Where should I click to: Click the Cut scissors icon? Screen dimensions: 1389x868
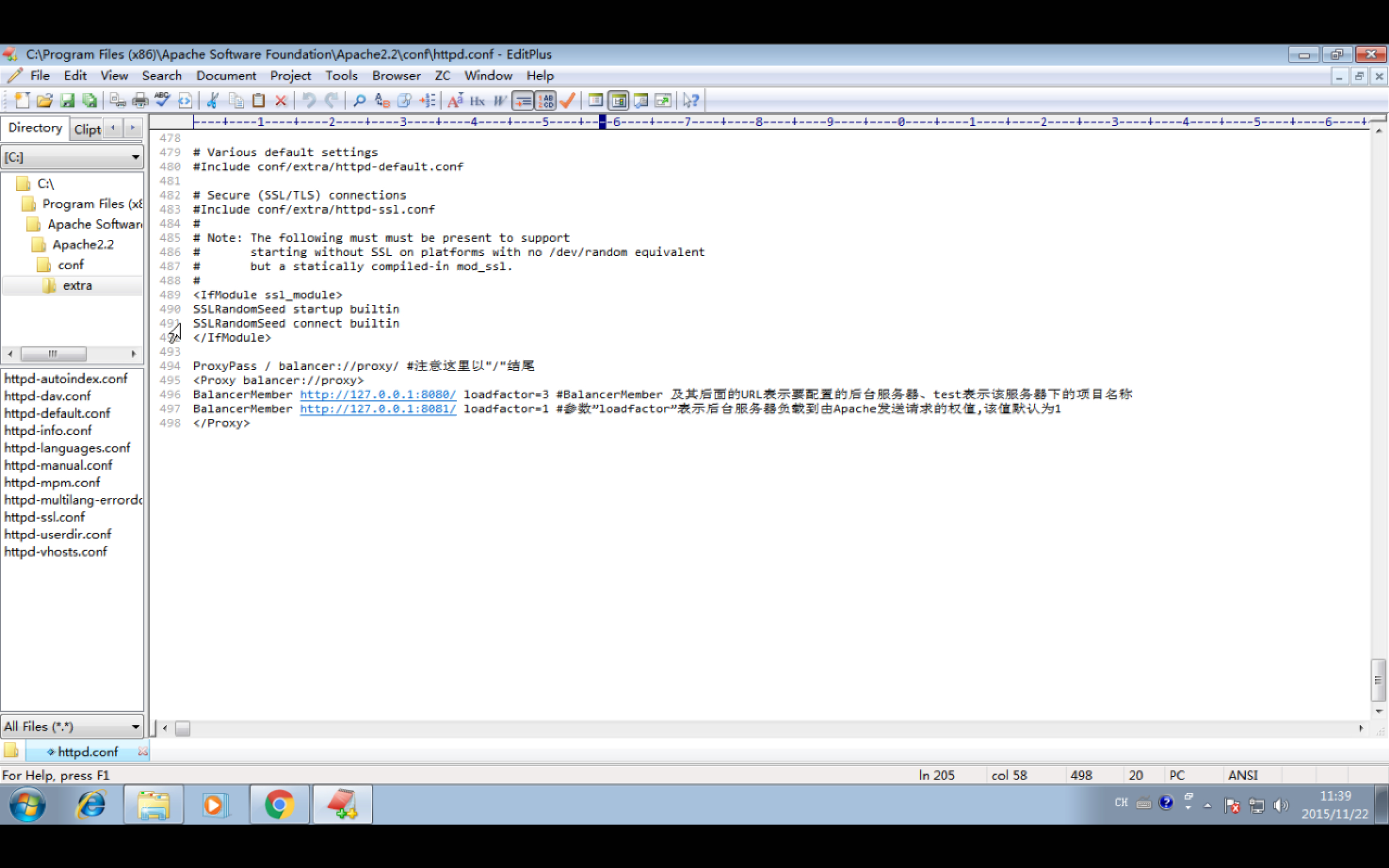pos(213,101)
